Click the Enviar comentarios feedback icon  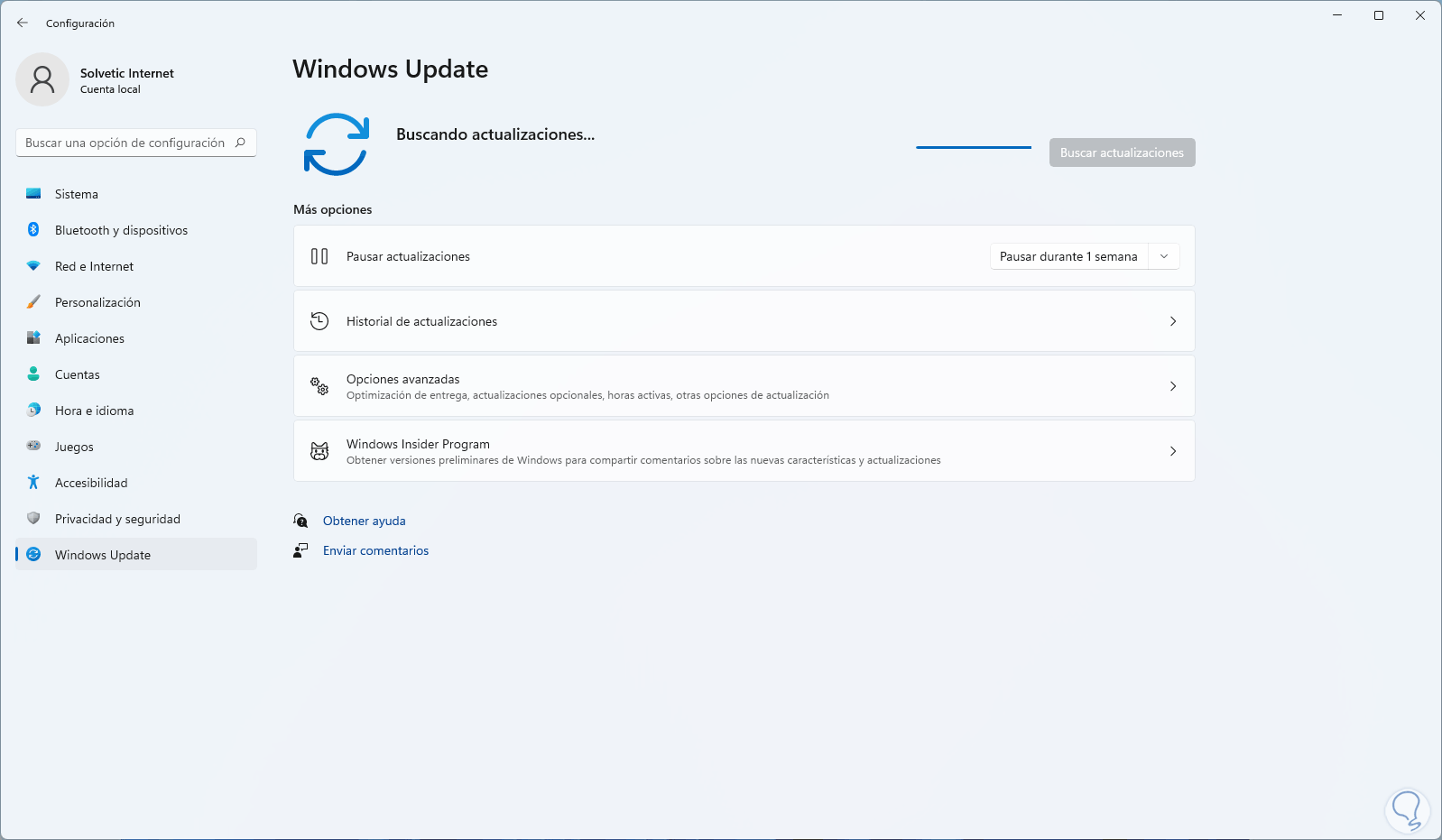(300, 550)
